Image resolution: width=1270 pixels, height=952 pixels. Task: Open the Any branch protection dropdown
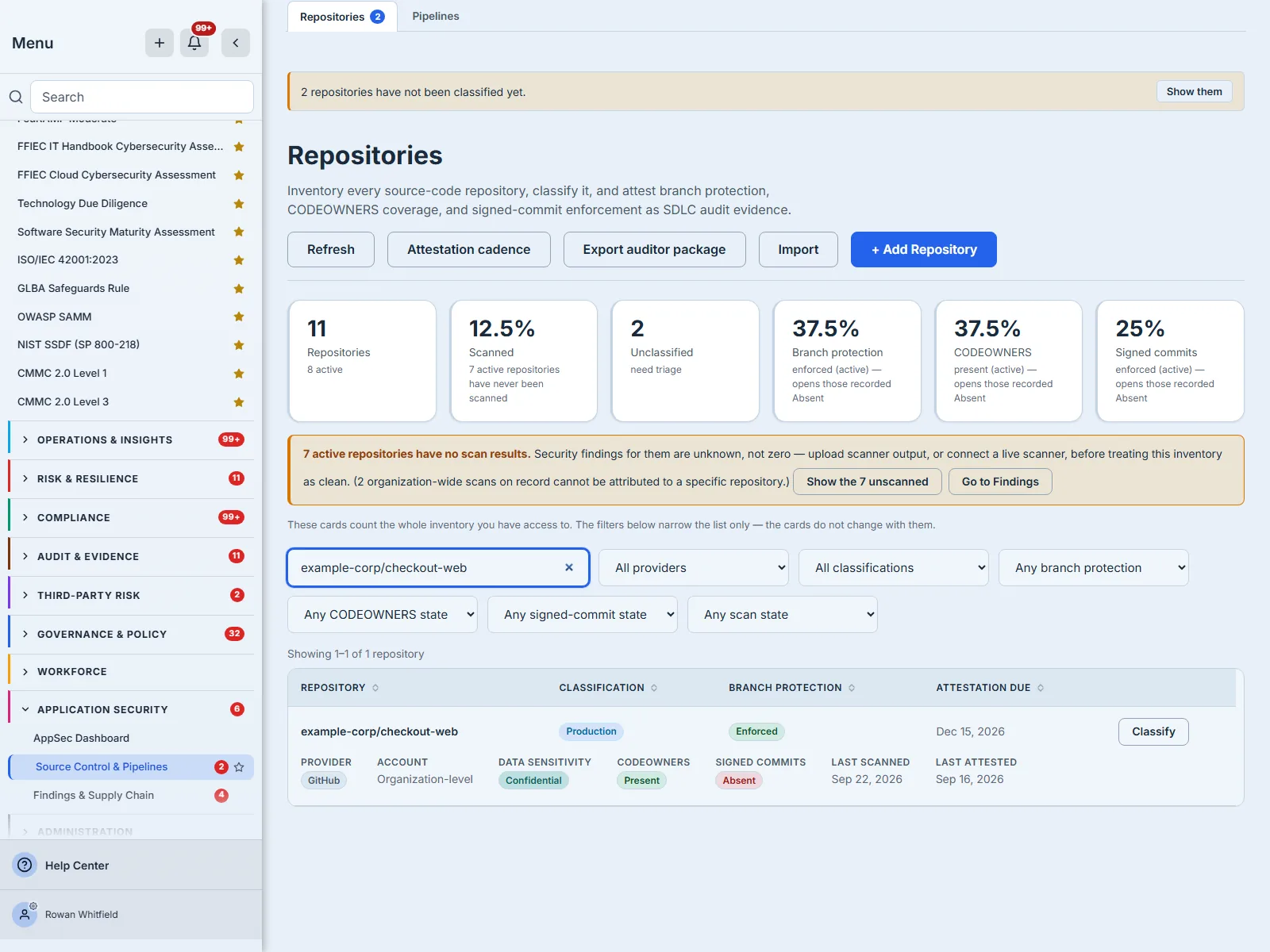(1094, 568)
